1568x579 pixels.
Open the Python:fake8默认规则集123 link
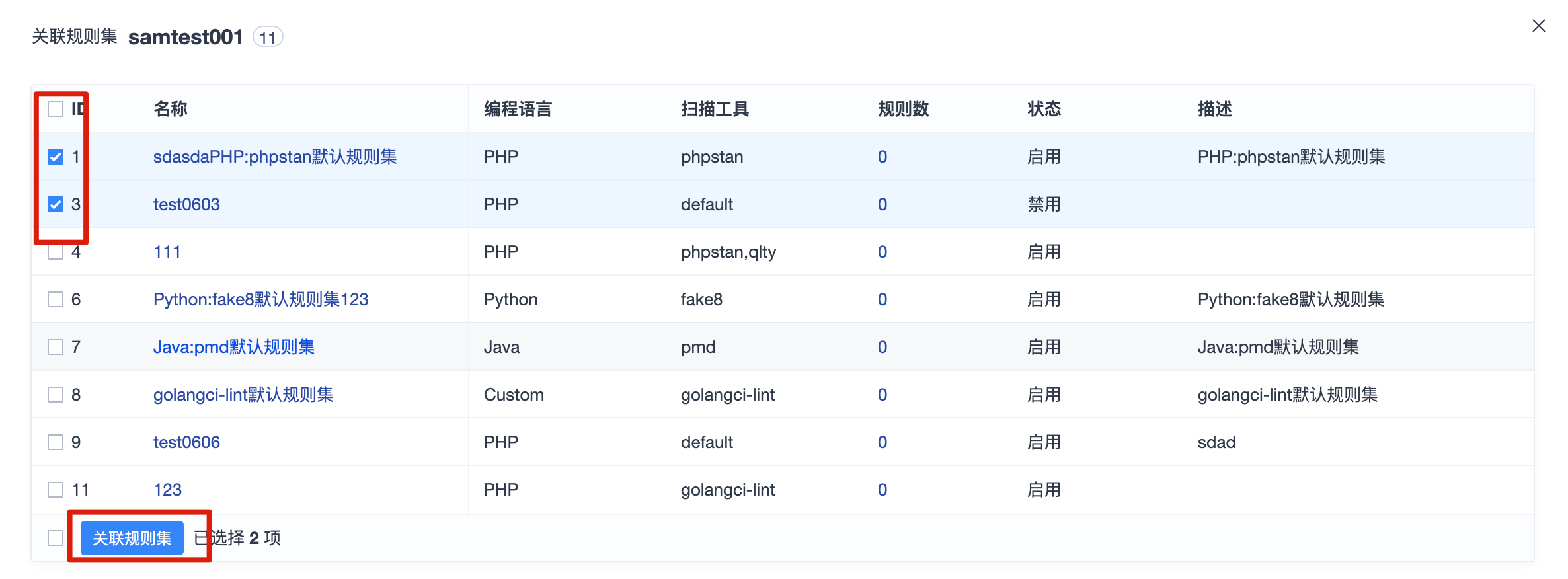[x=260, y=299]
